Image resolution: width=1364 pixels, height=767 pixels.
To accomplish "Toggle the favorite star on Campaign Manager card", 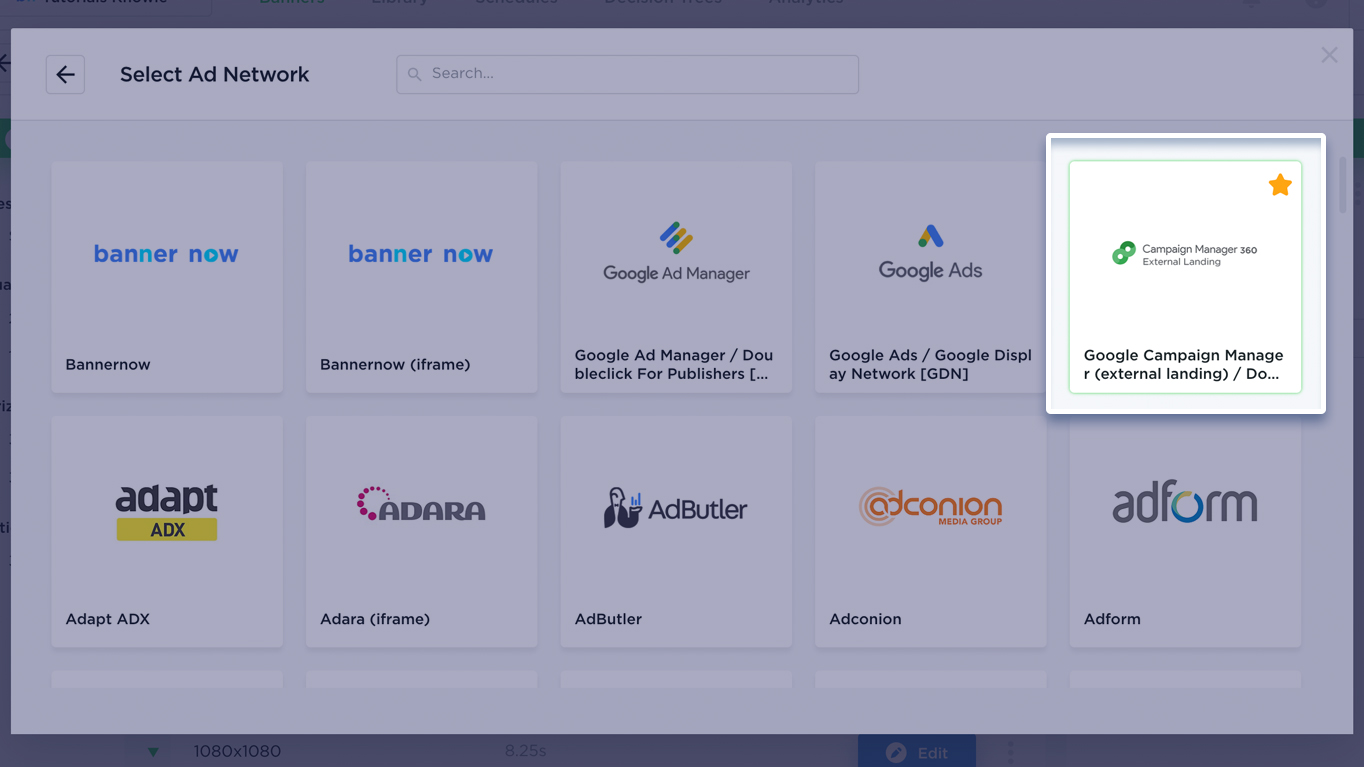I will pyautogui.click(x=1280, y=185).
